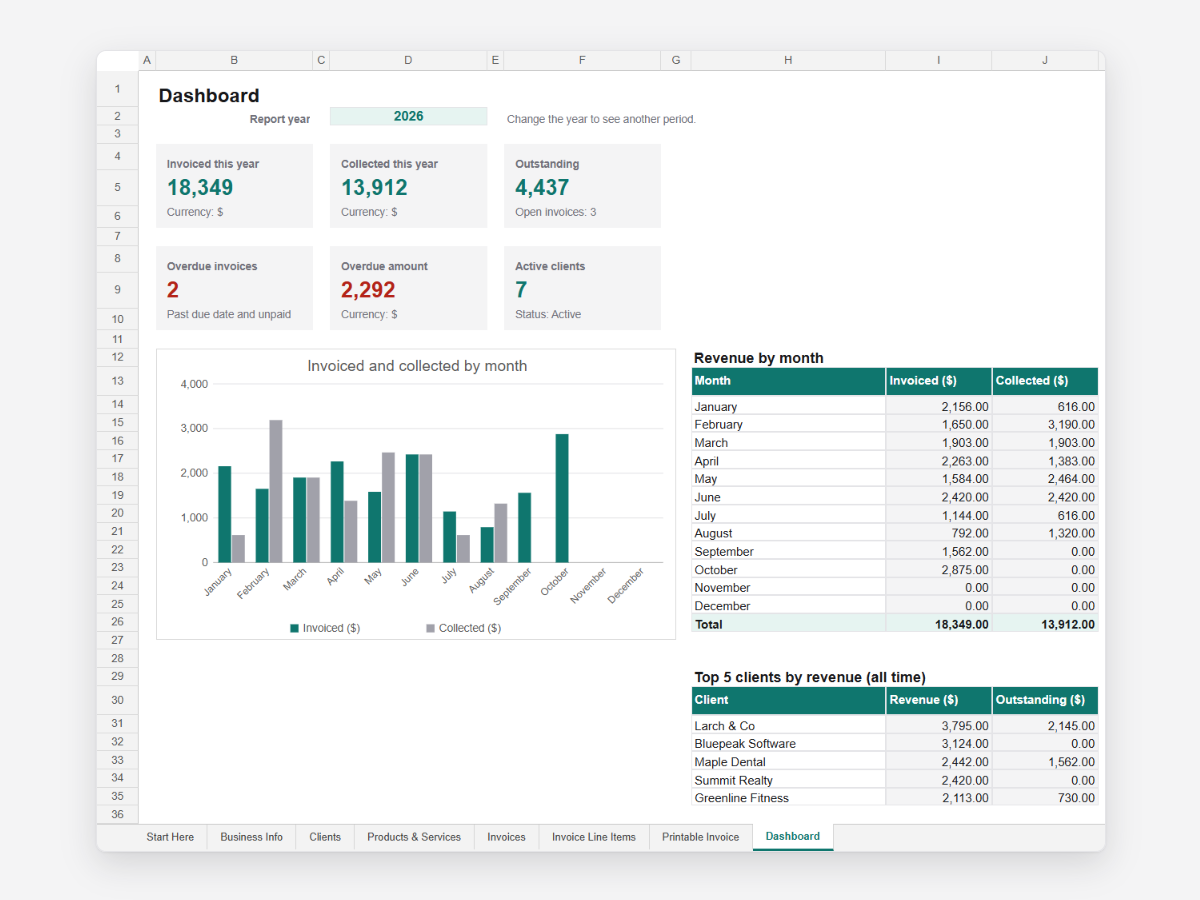Select column J header
The height and width of the screenshot is (900, 1200).
coord(1045,61)
